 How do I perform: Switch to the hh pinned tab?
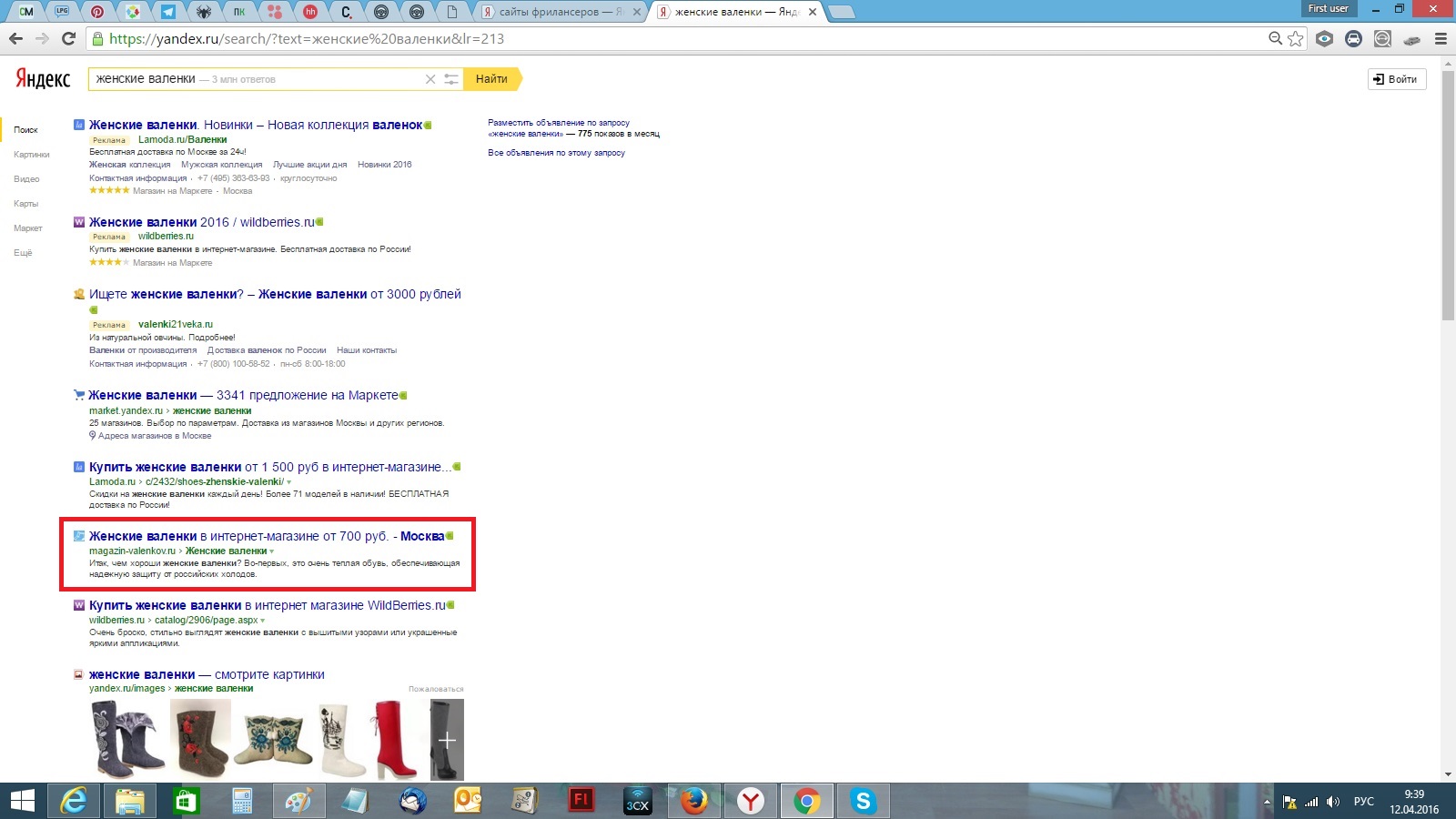(310, 12)
